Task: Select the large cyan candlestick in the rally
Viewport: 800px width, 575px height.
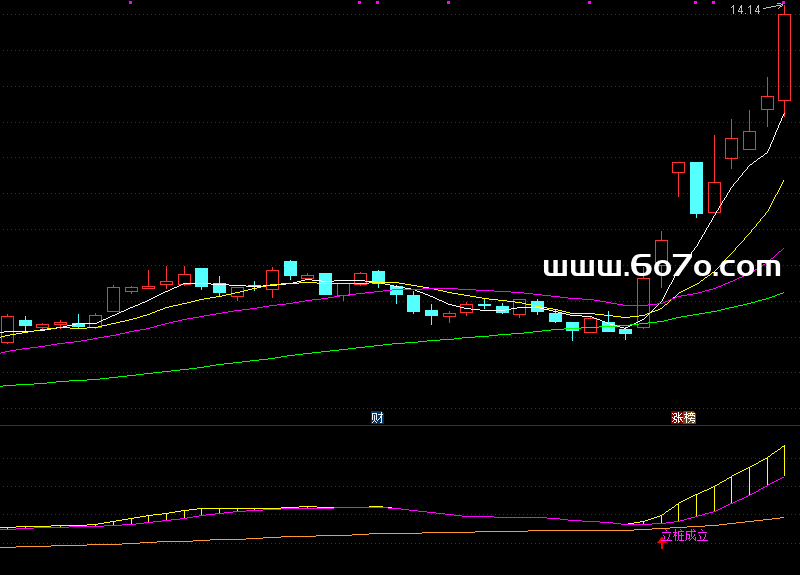Action: coord(696,188)
